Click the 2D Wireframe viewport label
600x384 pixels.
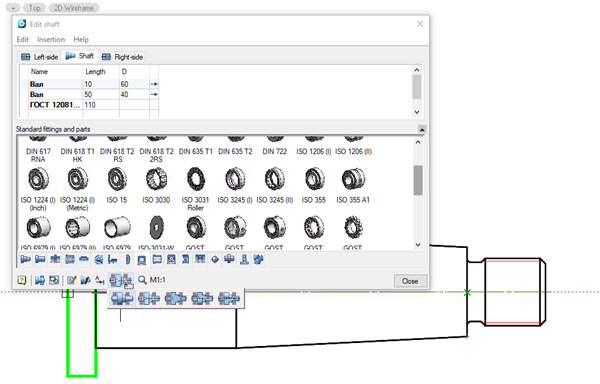[74, 8]
